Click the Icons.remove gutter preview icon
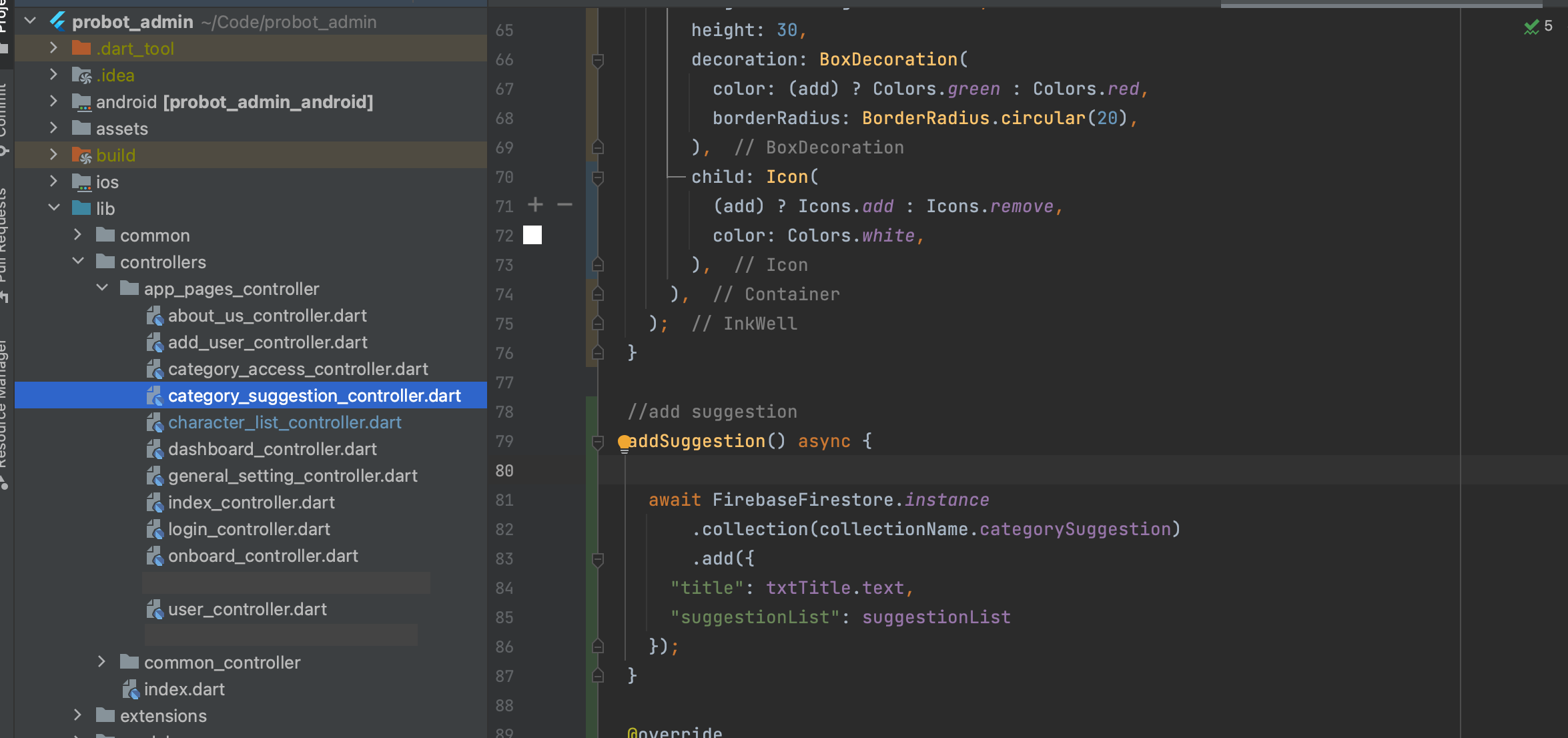 coord(564,205)
